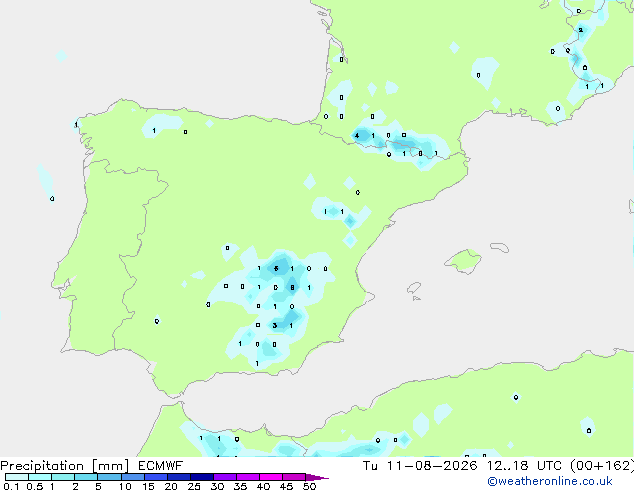Click the 'Precipitation [mm]' title text

(64, 466)
